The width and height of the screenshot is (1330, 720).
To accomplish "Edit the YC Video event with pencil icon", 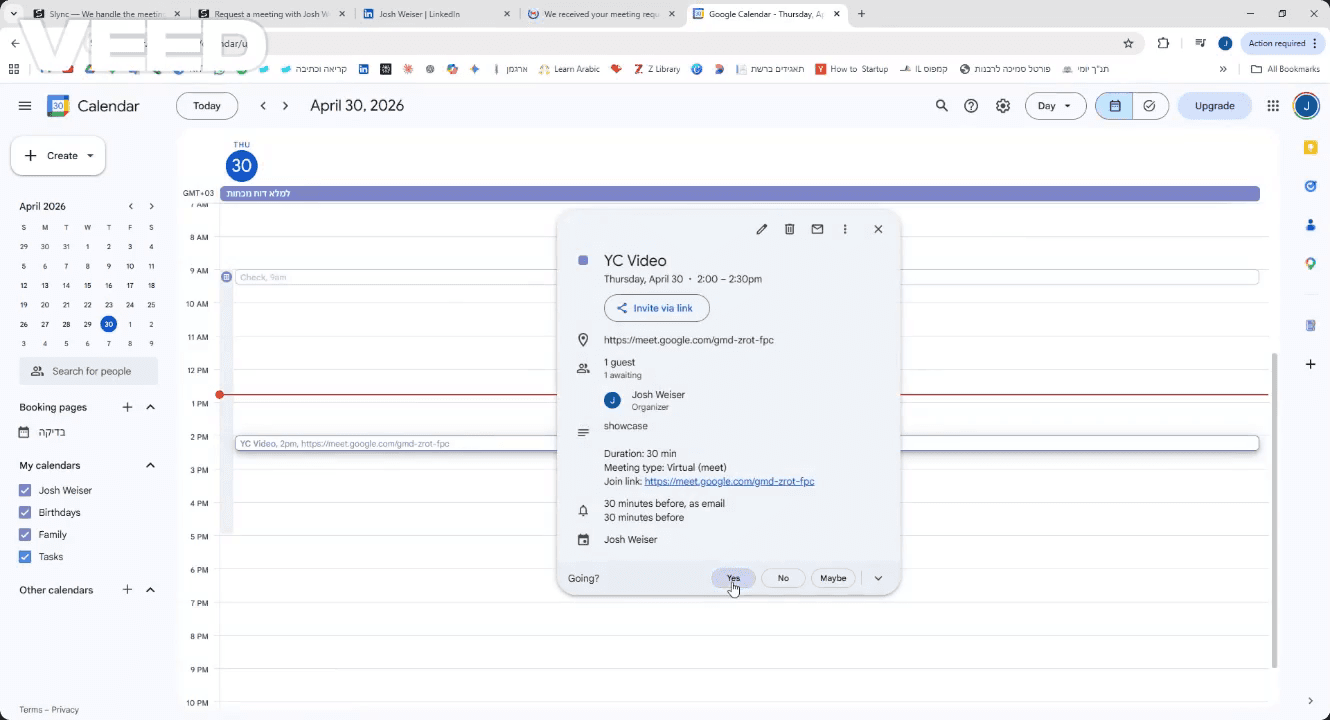I will tap(761, 229).
